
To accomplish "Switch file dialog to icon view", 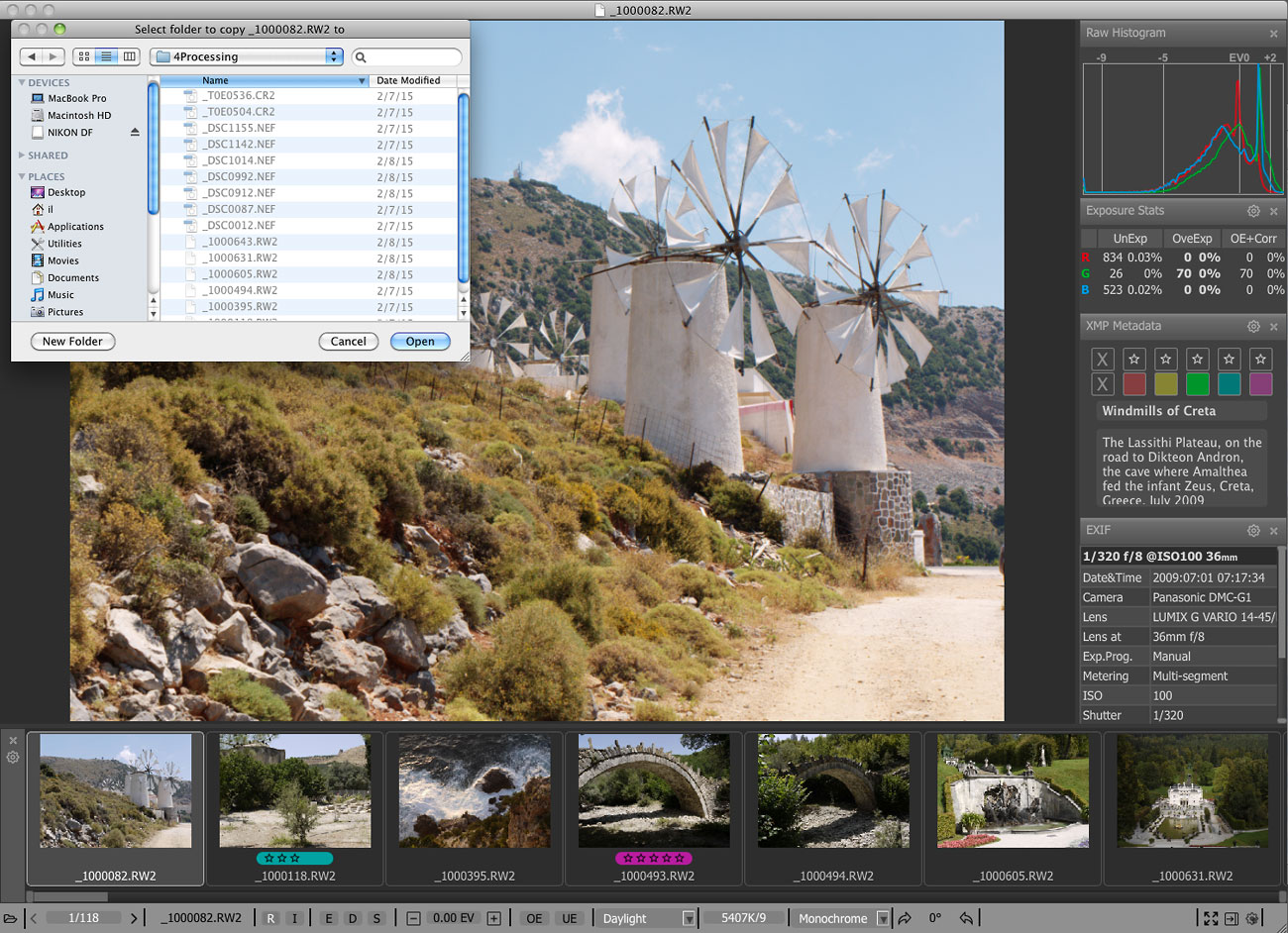I will [83, 56].
